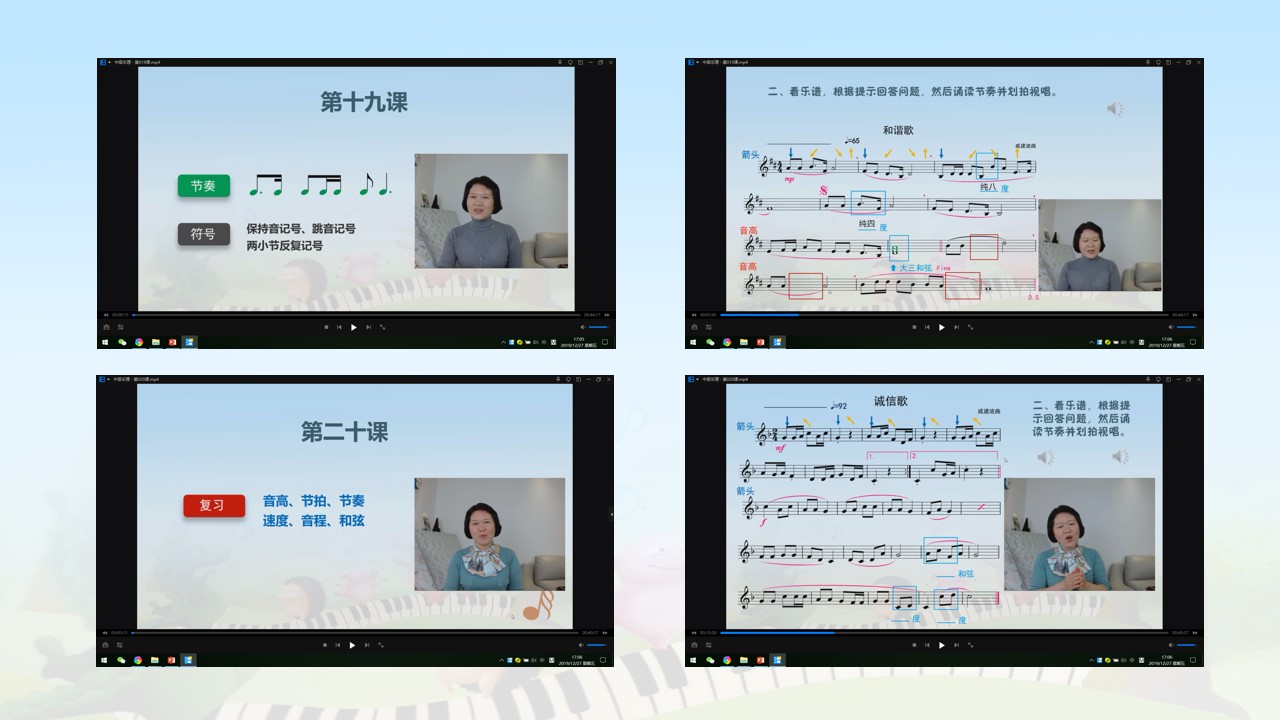The image size is (1280, 720).
Task: Stop playback in the 和谐歌 video player
Action: 913,327
